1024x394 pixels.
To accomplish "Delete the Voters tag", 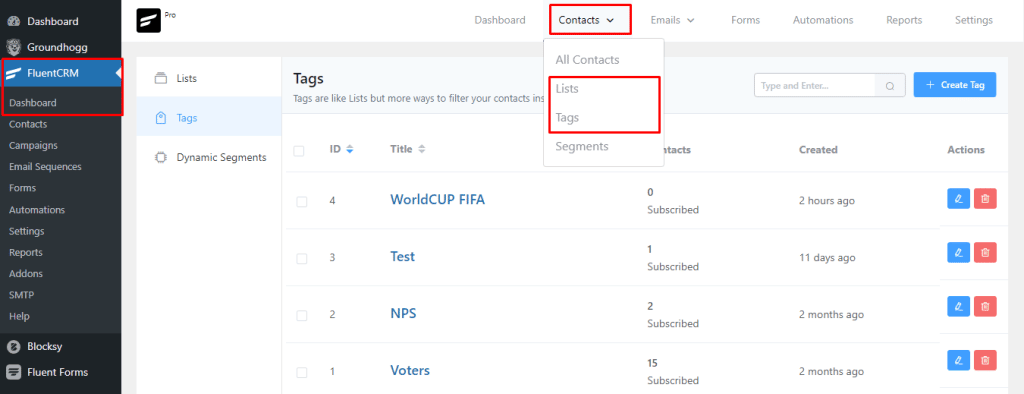I will click(985, 360).
